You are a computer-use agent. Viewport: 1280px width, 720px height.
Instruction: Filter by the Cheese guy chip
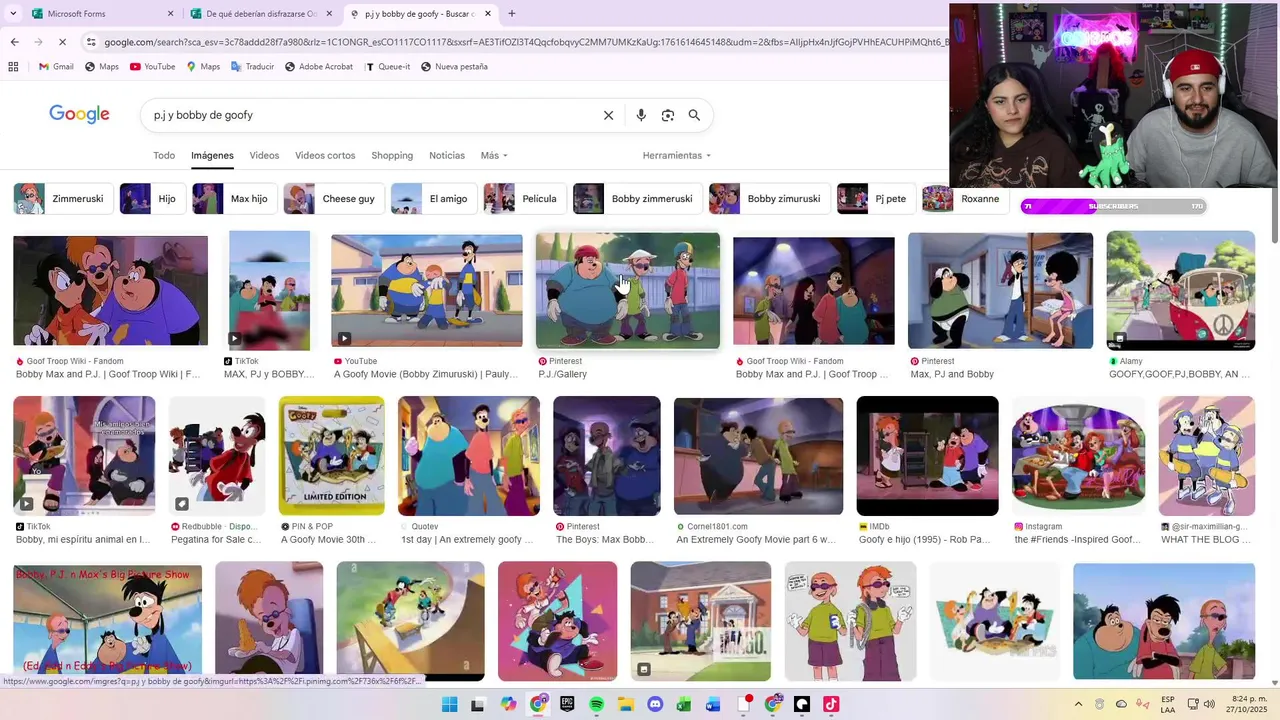point(333,199)
